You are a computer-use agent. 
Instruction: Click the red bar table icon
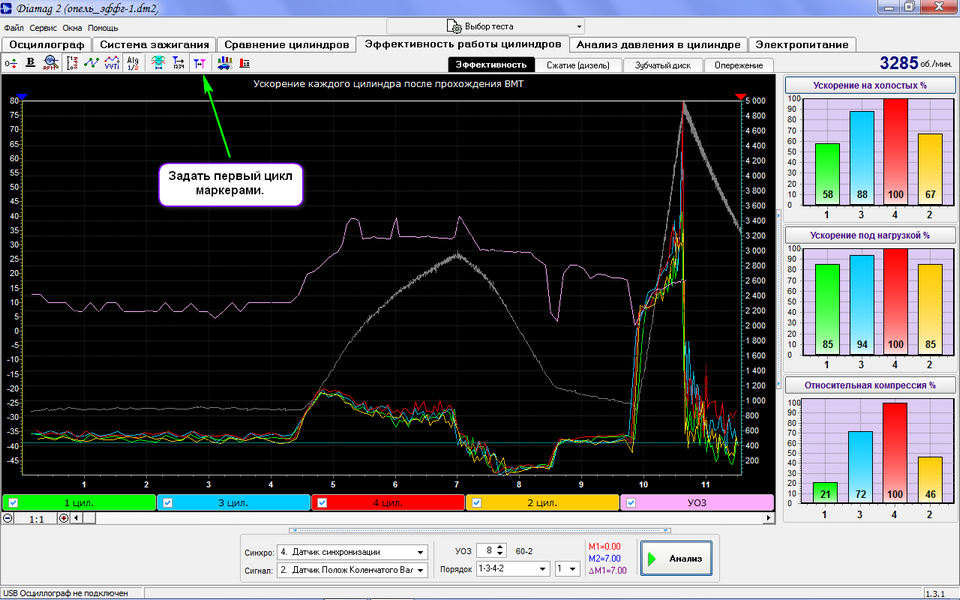(245, 62)
